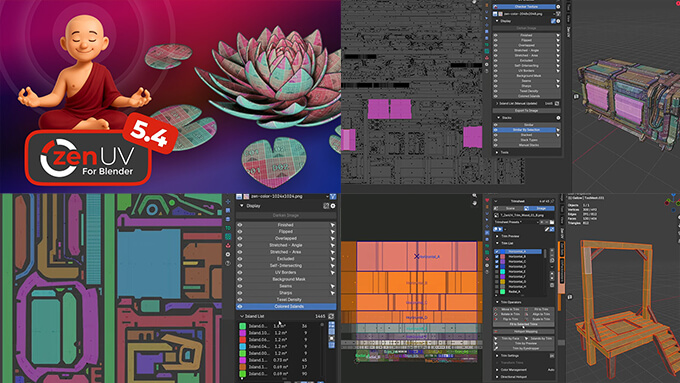
Task: Uncheck the Horizontal_B trim checkbox
Action: pyautogui.click(x=497, y=256)
